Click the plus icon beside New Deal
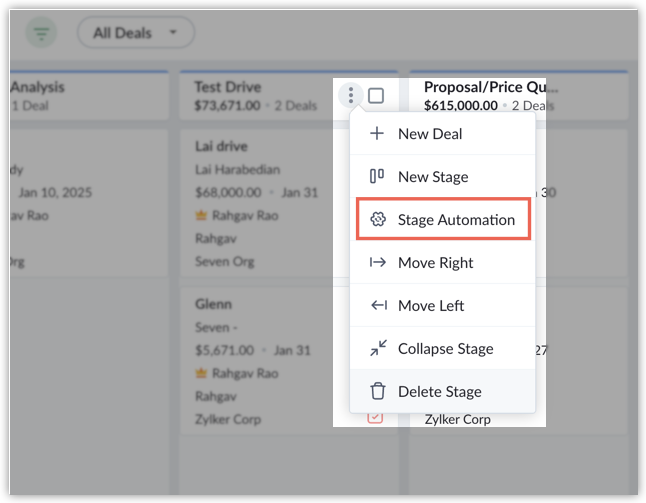 click(x=377, y=133)
